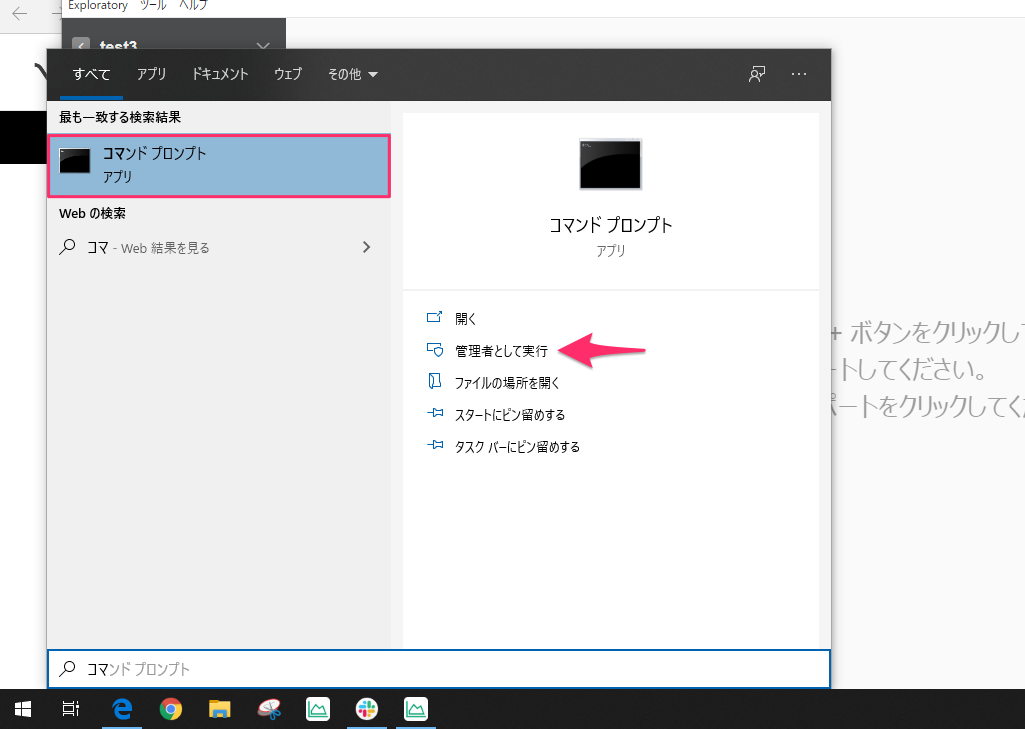Click the feedback icon in search header

[x=757, y=74]
